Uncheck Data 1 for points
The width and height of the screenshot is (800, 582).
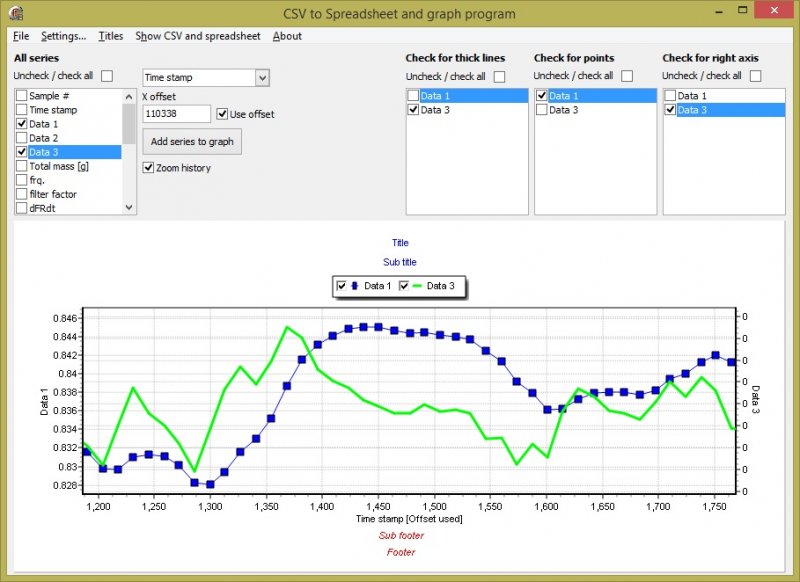coord(542,96)
